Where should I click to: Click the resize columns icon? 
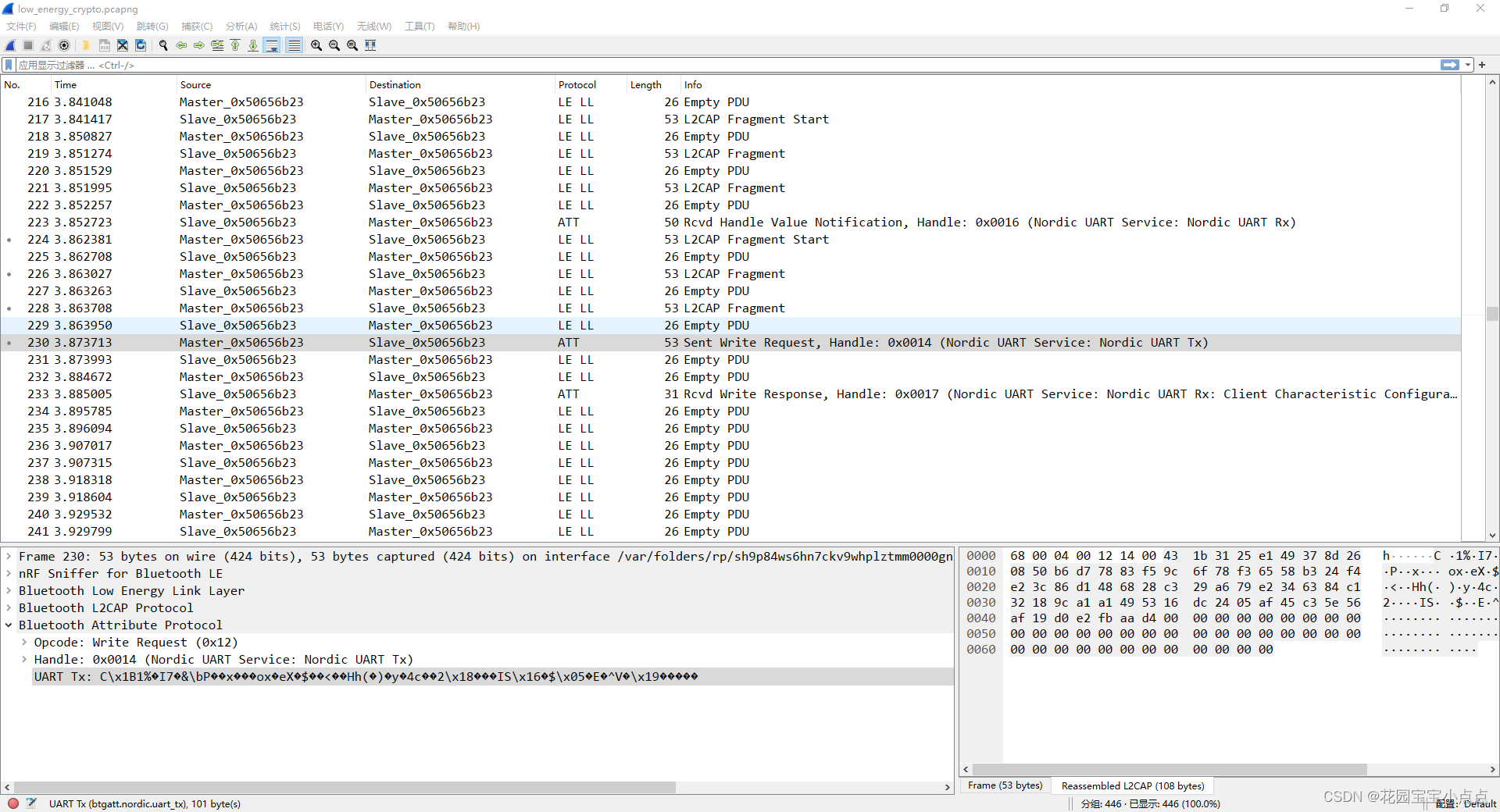point(370,45)
